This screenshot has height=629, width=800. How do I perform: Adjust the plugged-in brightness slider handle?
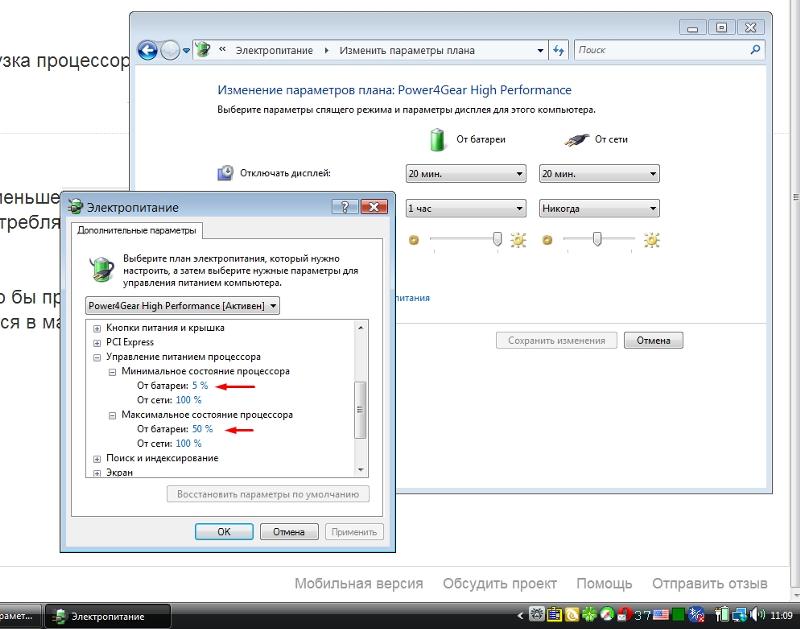597,239
